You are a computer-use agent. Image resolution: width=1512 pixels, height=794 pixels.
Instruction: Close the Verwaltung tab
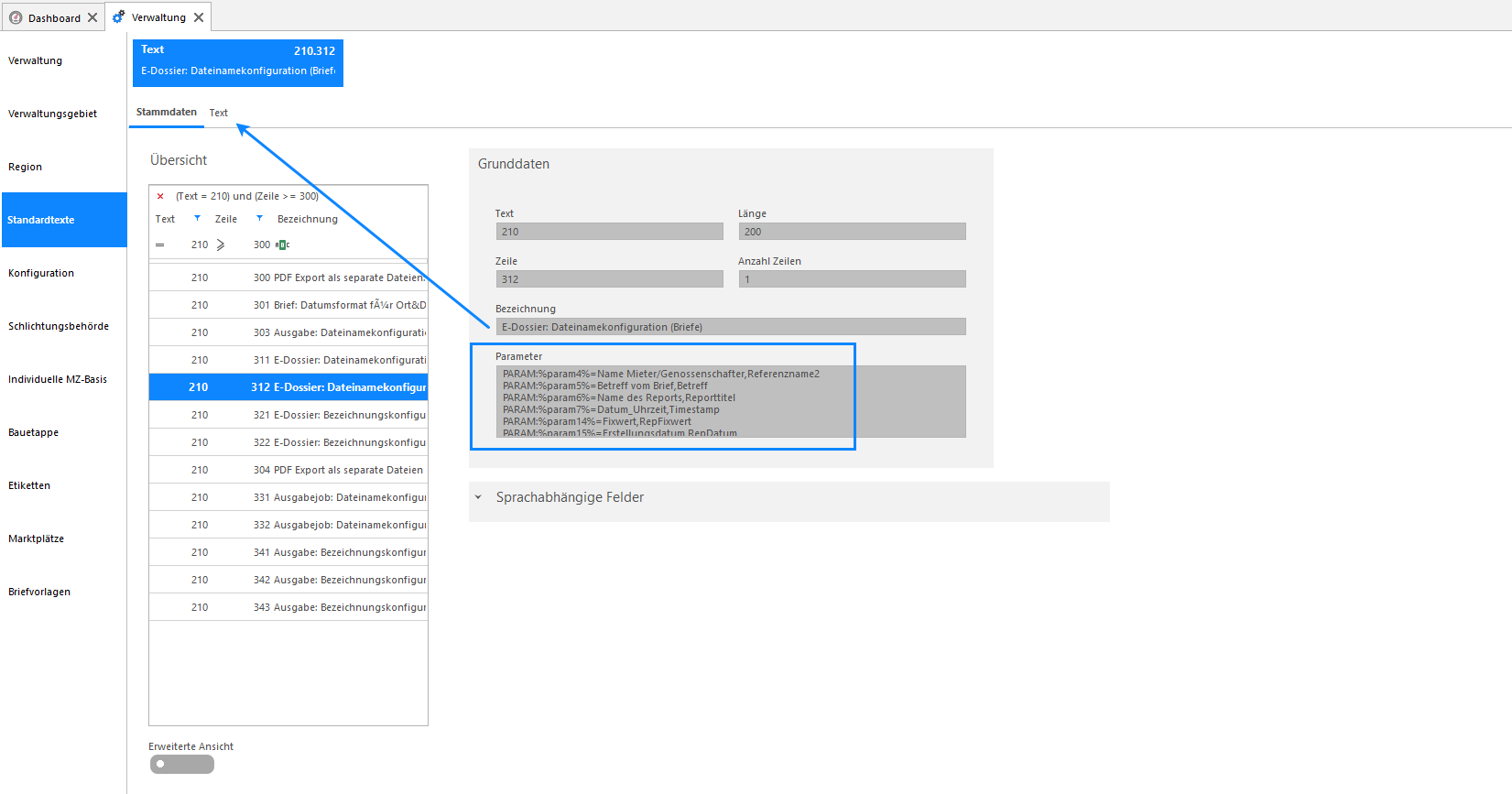pos(199,17)
